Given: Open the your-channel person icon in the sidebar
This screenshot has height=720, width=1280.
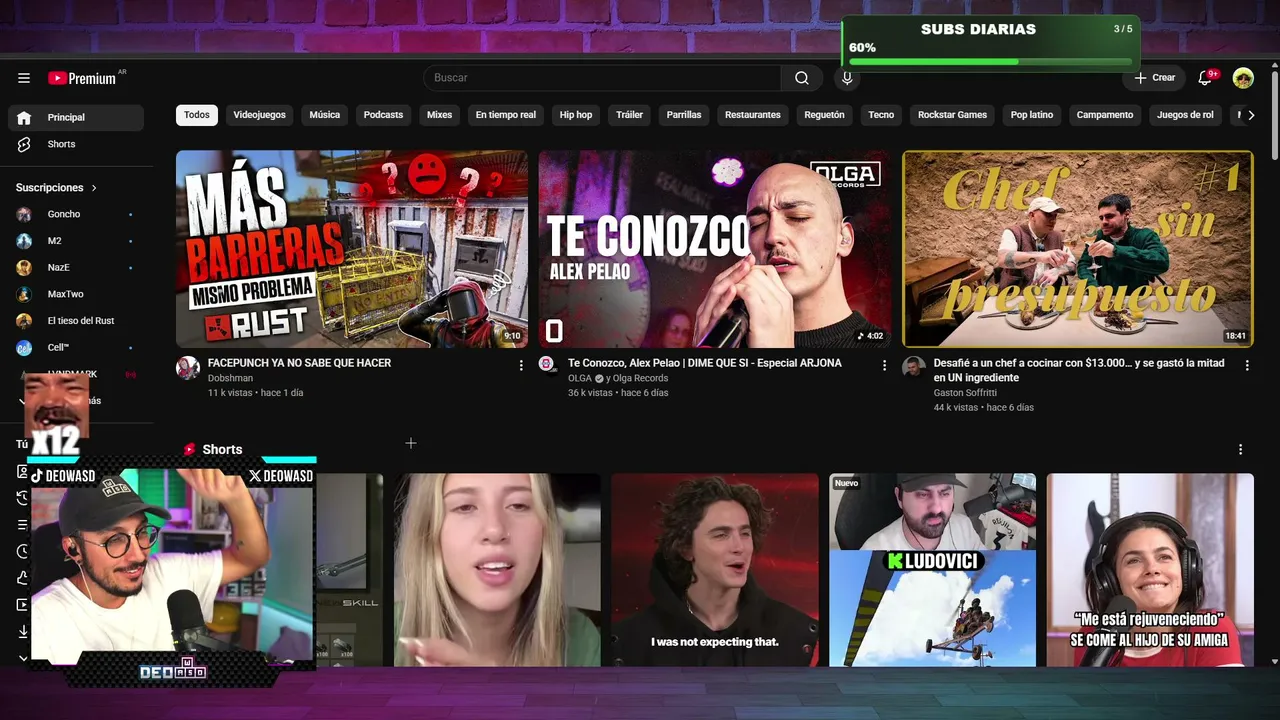Looking at the screenshot, I should click(x=23, y=471).
